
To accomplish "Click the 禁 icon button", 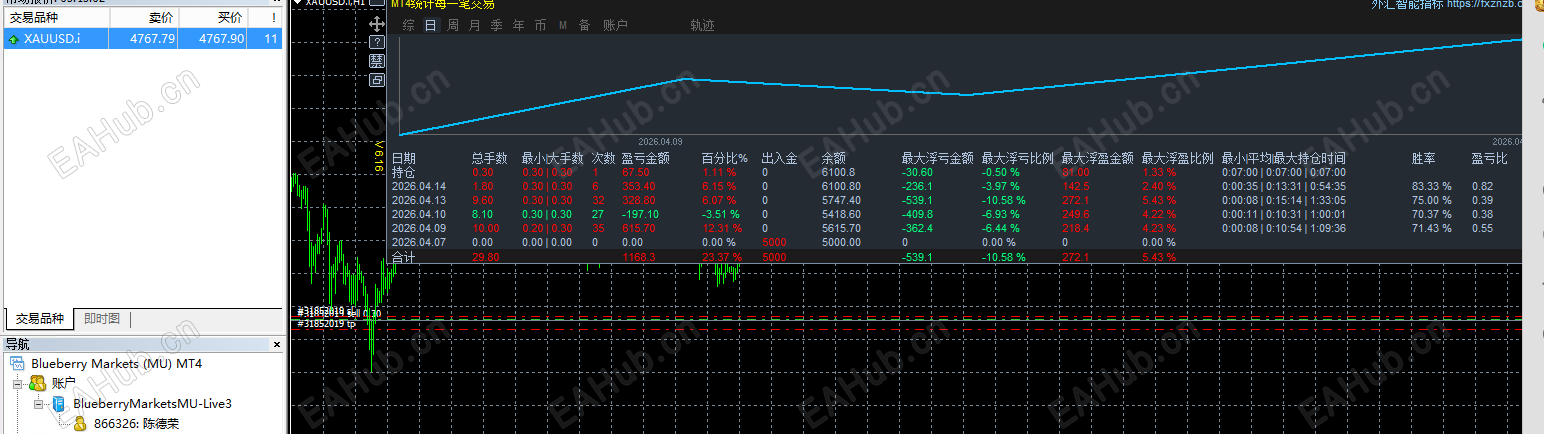I will 377,61.
